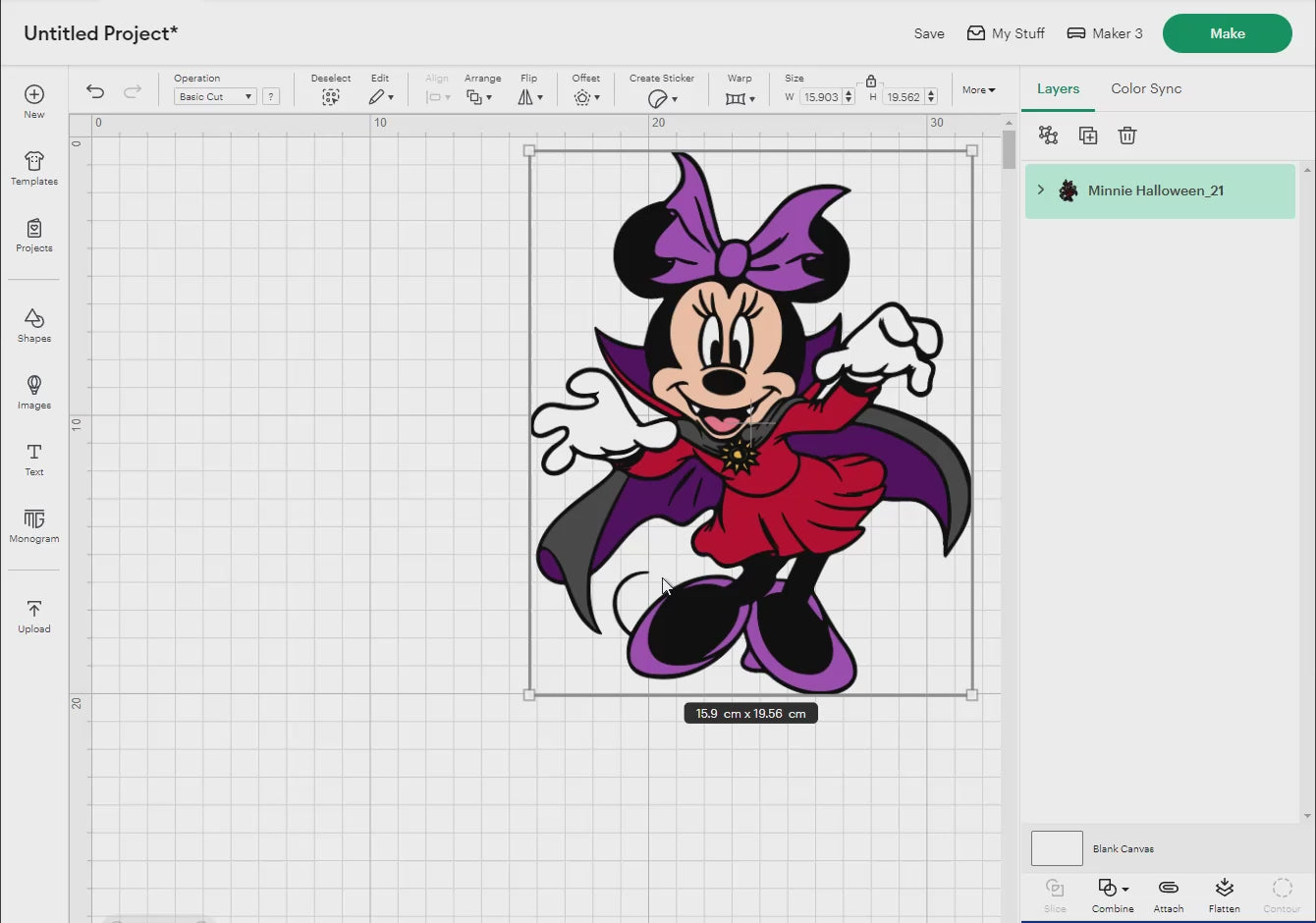Click the operation help question mark
The width and height of the screenshot is (1316, 923).
point(271,96)
